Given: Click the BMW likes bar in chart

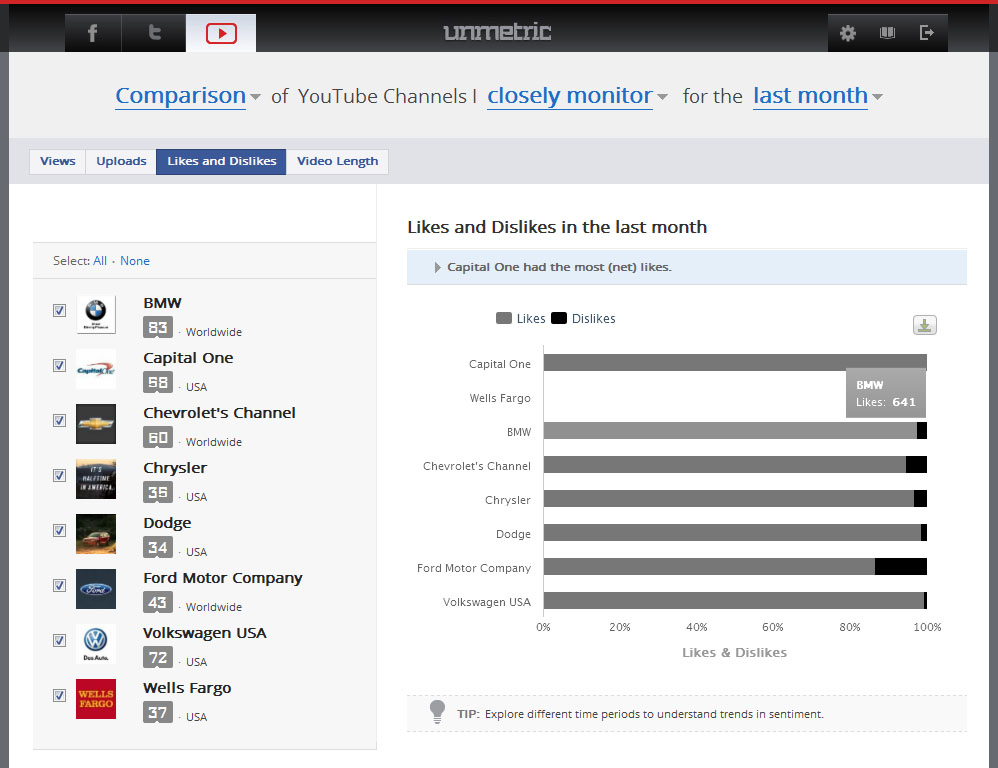Looking at the screenshot, I should coord(730,431).
